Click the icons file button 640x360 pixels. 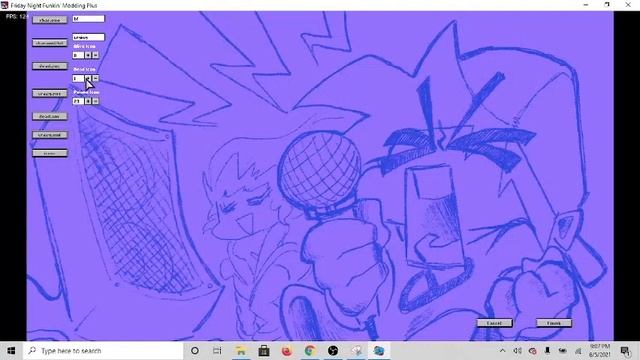tap(50, 153)
